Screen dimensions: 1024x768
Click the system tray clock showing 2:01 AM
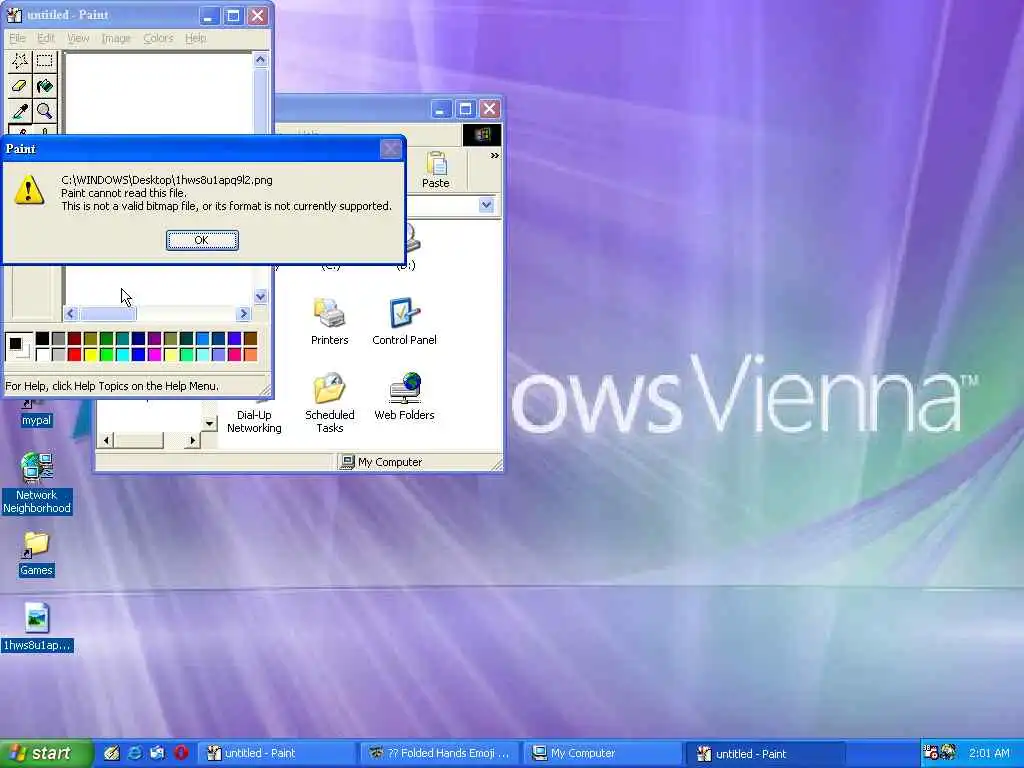[989, 753]
